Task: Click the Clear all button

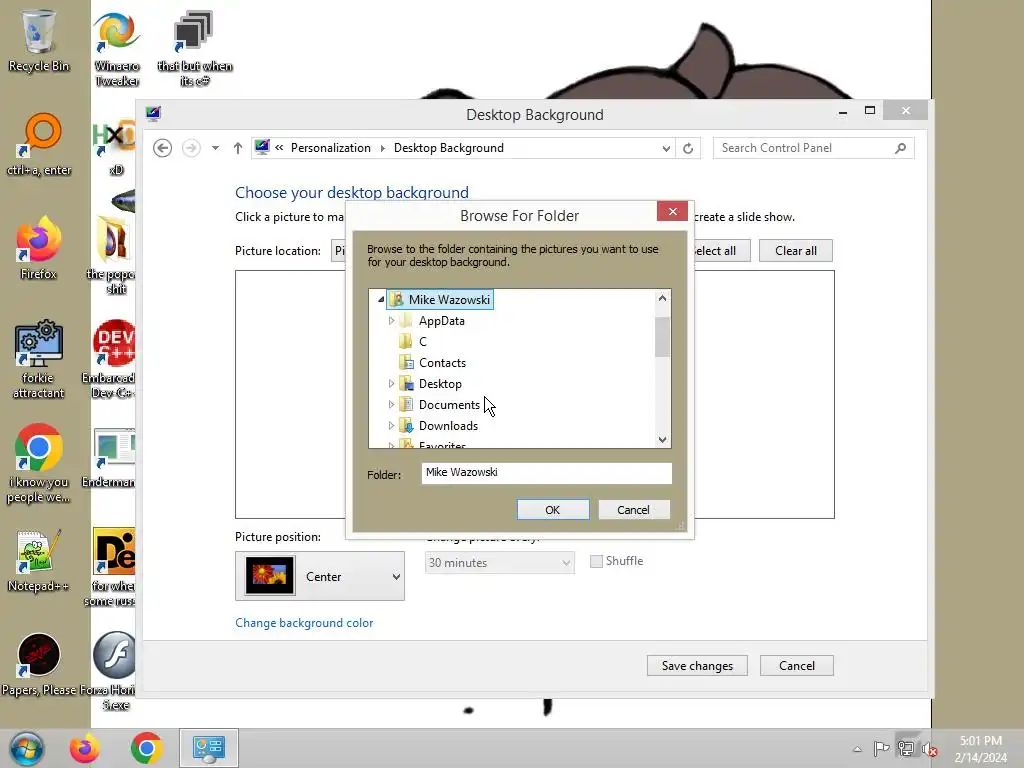Action: [x=795, y=251]
